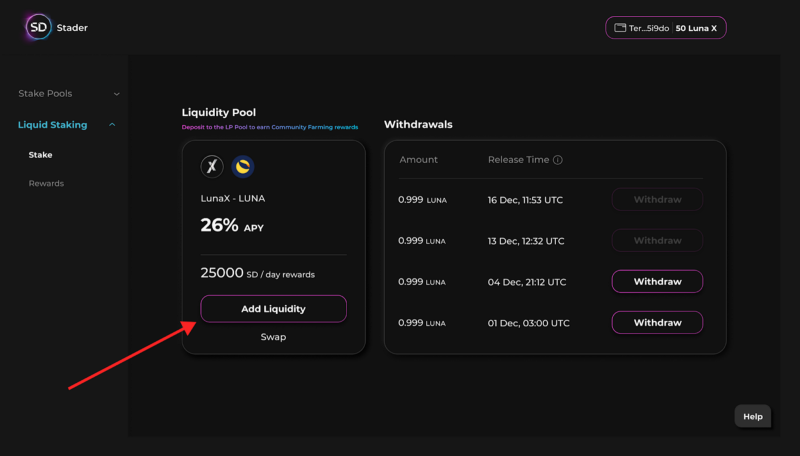Click the Swap link

pyautogui.click(x=273, y=337)
